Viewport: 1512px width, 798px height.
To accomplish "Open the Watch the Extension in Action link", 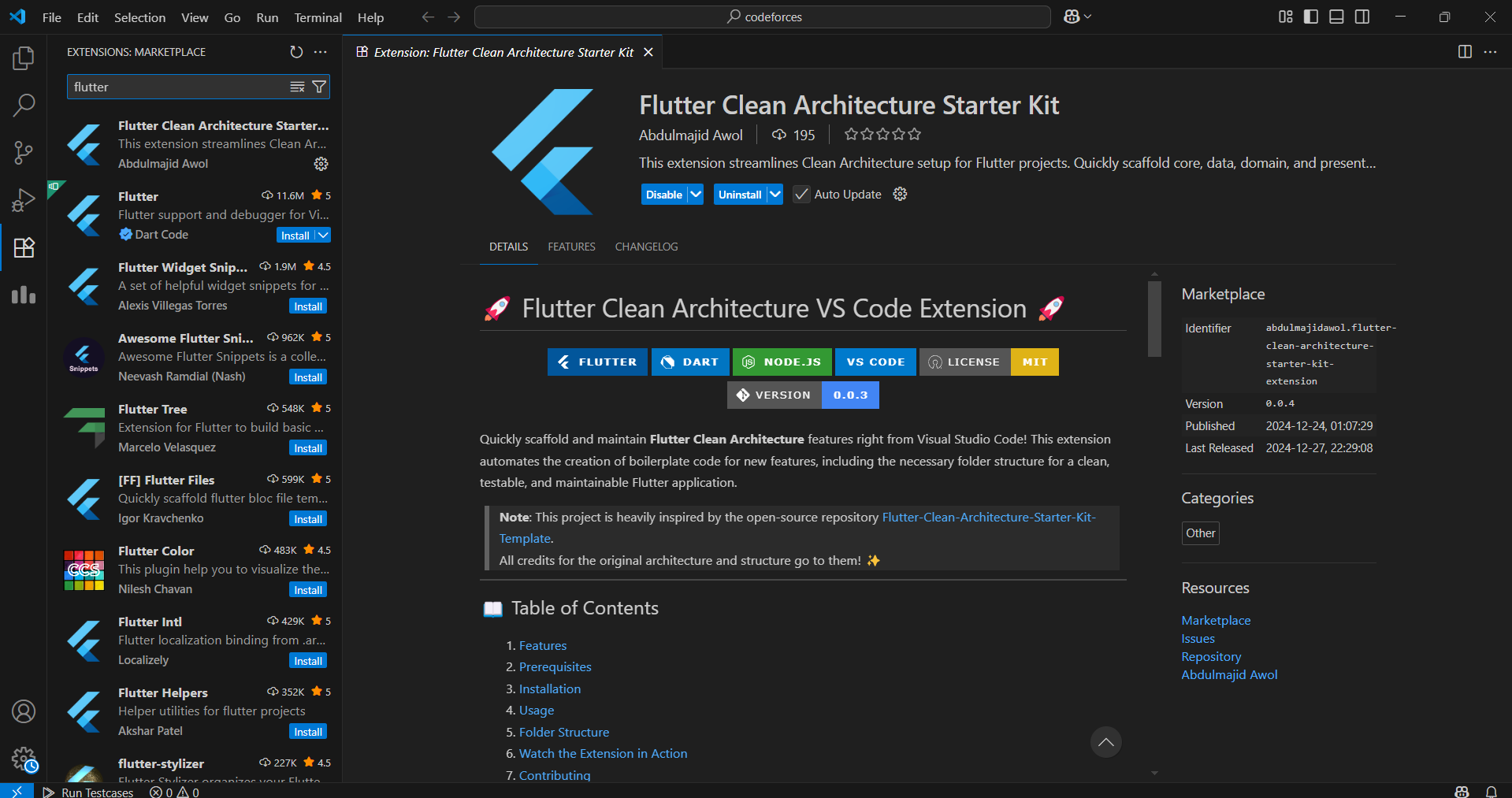I will [603, 754].
